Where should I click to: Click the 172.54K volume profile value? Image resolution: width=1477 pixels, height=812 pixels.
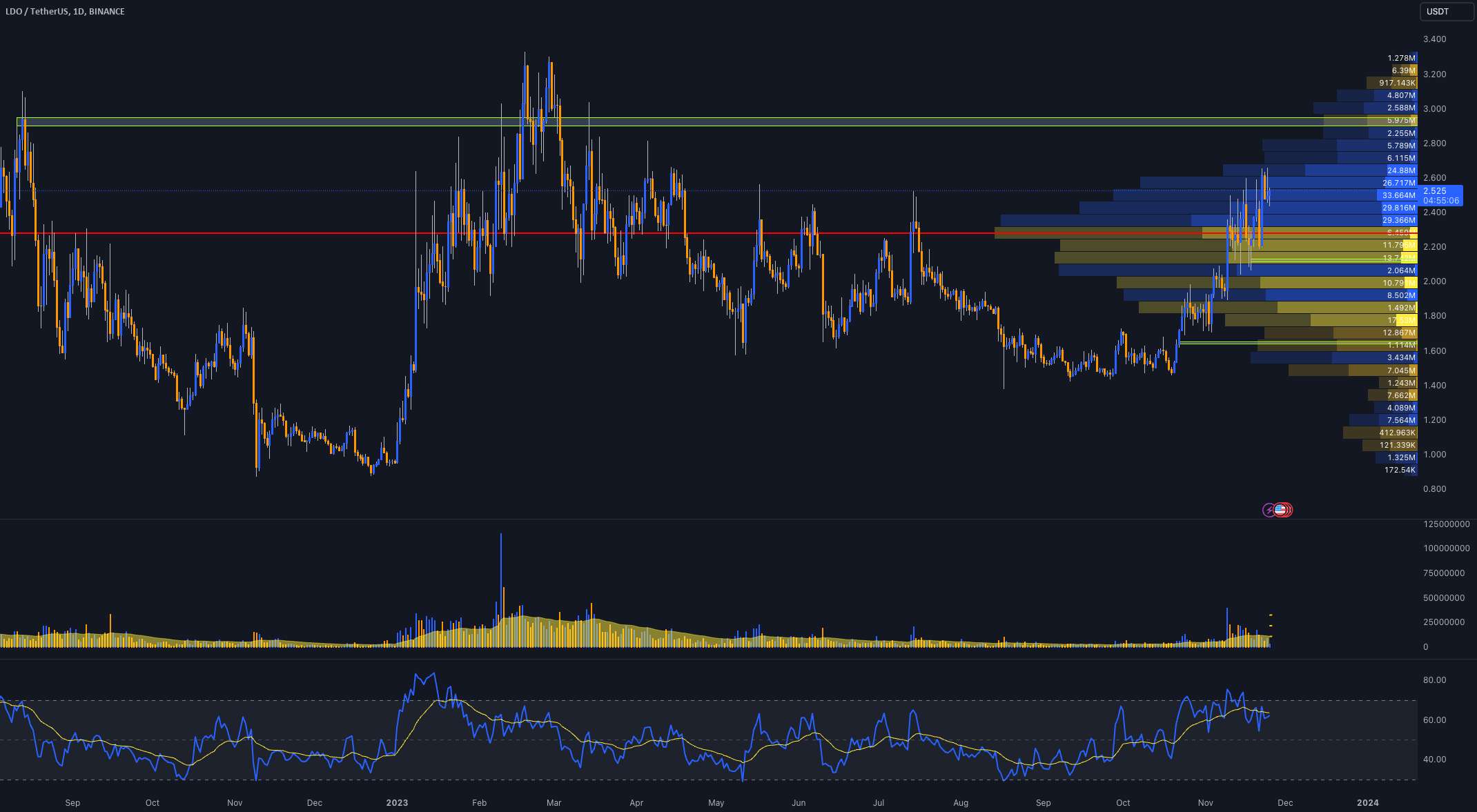1400,470
